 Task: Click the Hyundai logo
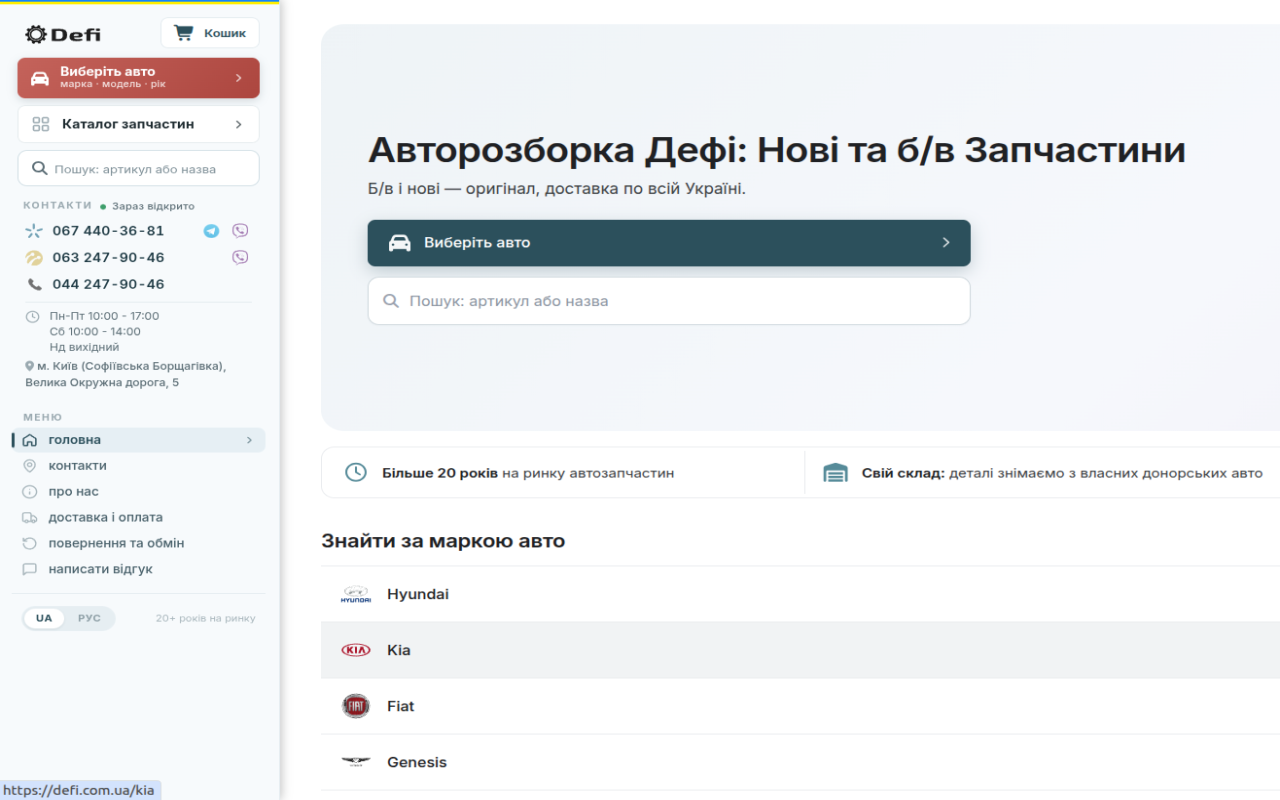pyautogui.click(x=356, y=595)
